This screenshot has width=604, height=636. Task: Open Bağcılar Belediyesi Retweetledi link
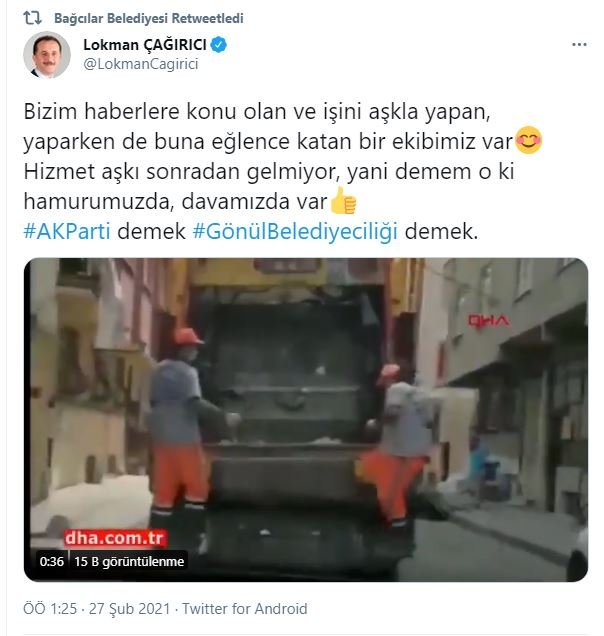tap(148, 18)
